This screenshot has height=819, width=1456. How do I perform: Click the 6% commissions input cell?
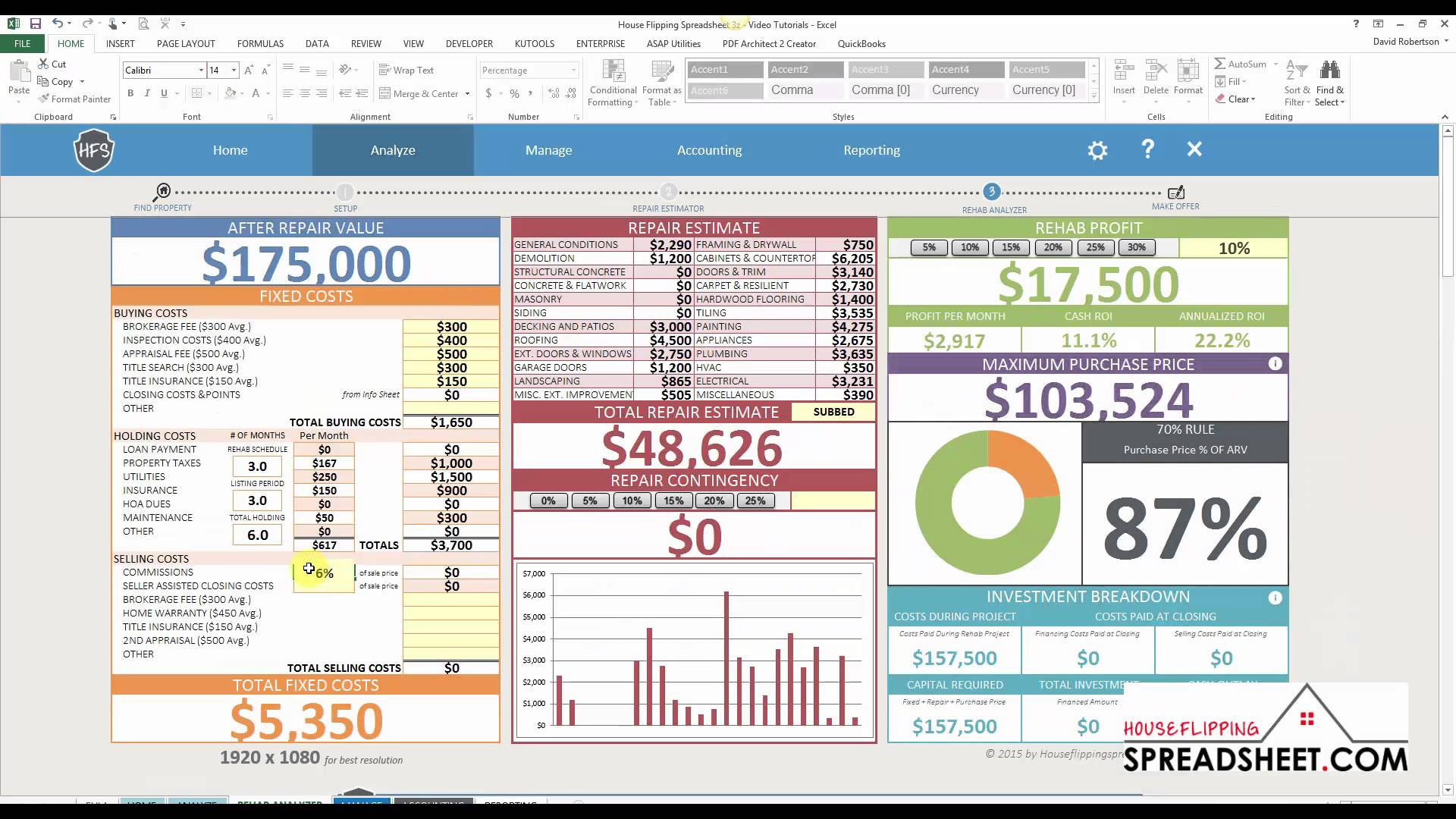tap(325, 573)
